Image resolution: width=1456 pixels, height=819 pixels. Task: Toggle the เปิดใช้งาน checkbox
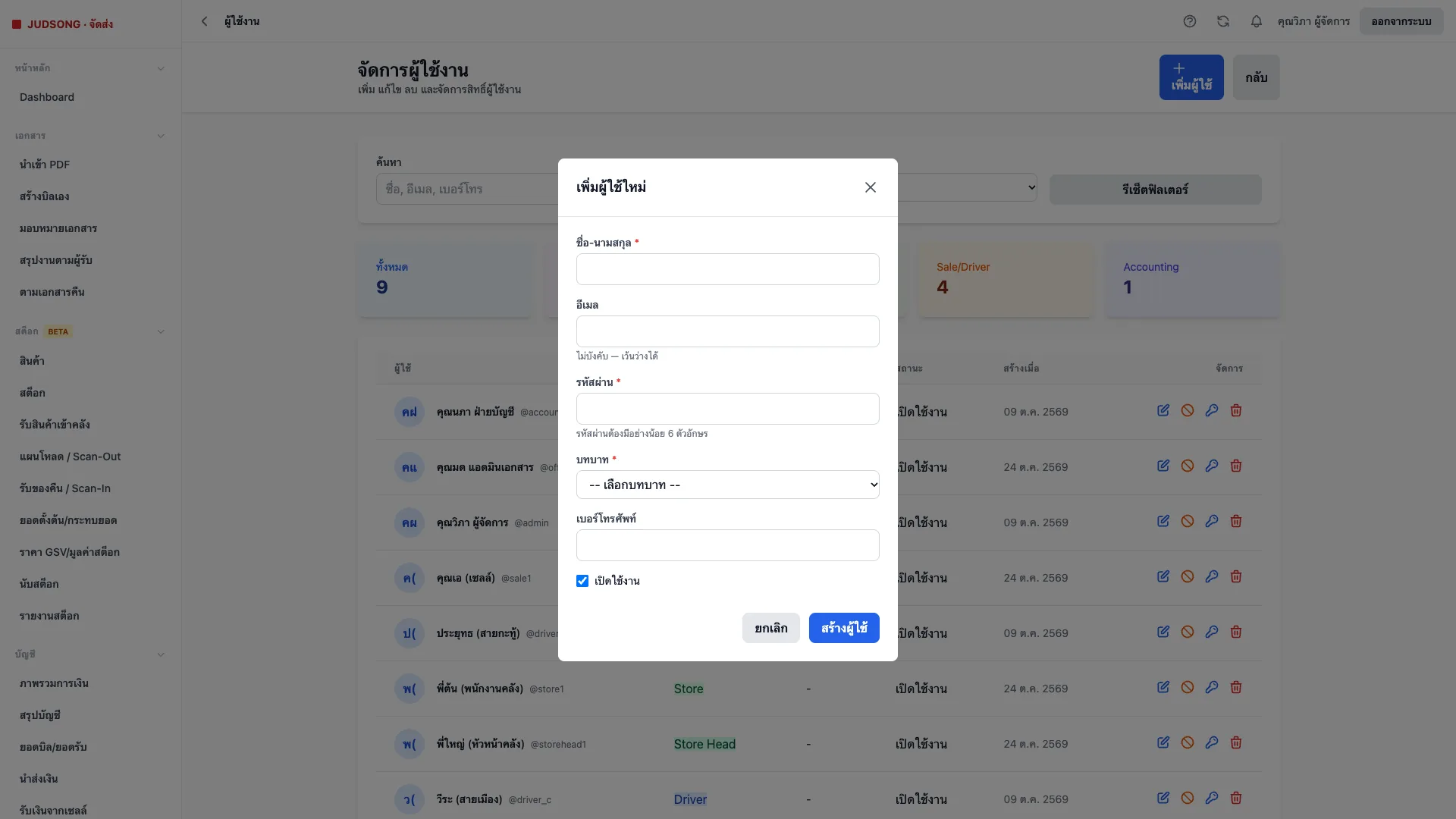coord(582,581)
